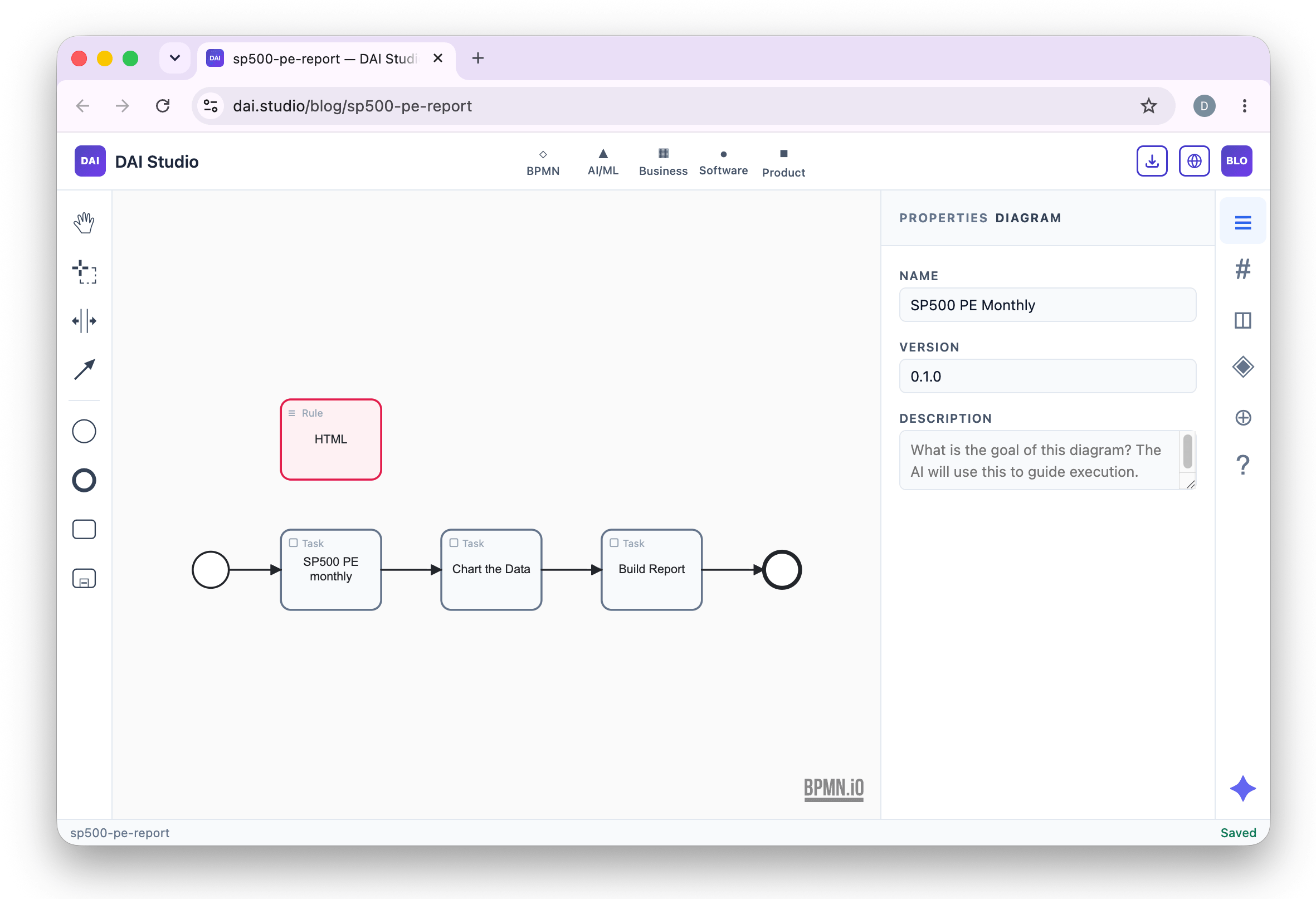Viewport: 1316px width, 899px height.
Task: Switch to the Product palette tab
Action: point(783,163)
